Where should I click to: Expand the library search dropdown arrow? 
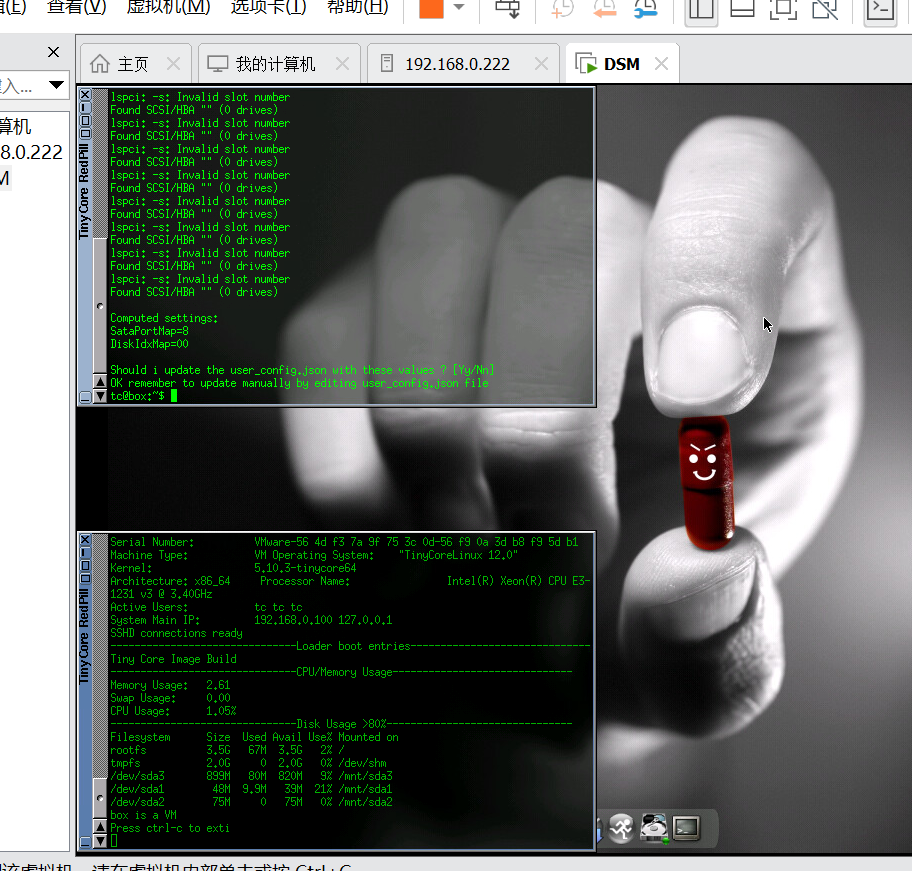coord(56,86)
